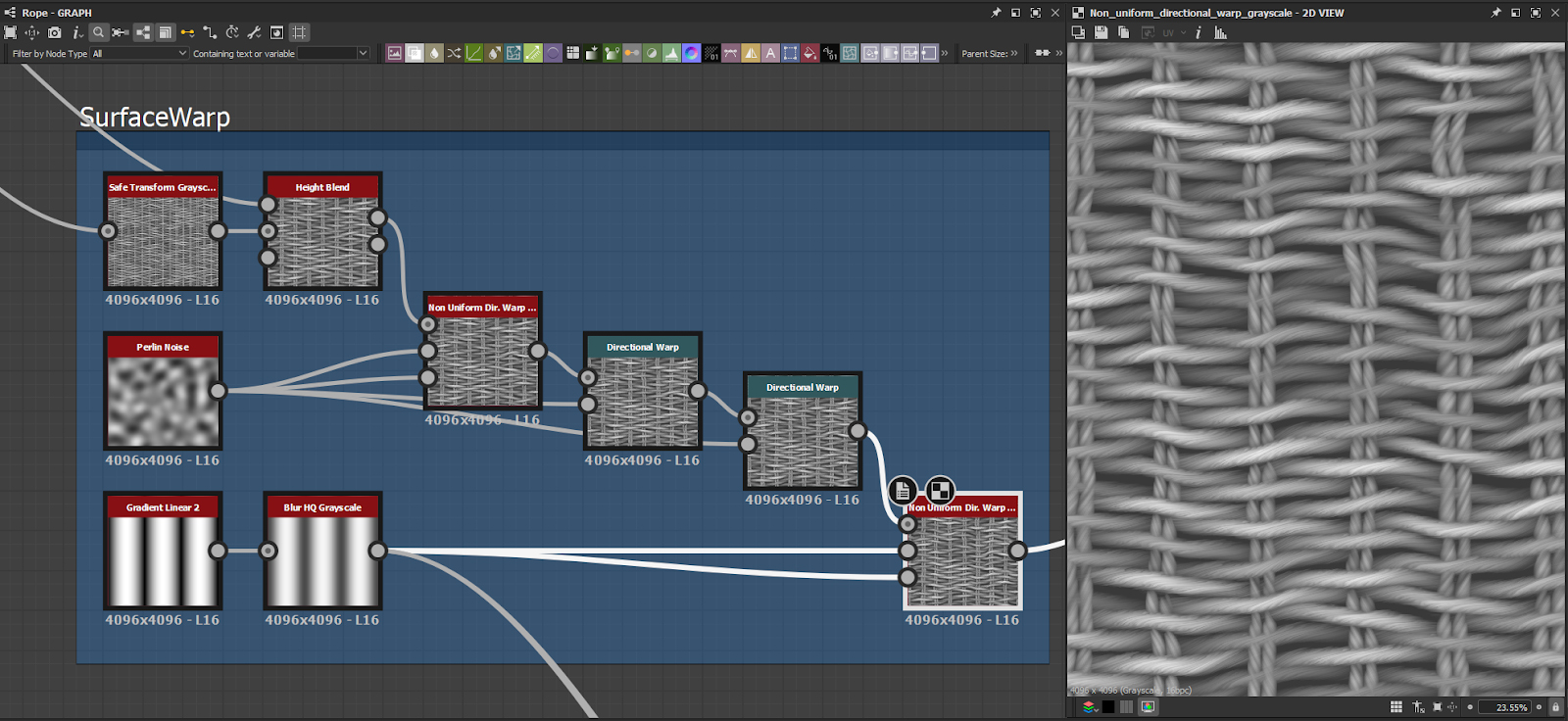This screenshot has height=721, width=1568.
Task: Click the 23.55% zoom field in the 2D View
Action: [x=1503, y=707]
